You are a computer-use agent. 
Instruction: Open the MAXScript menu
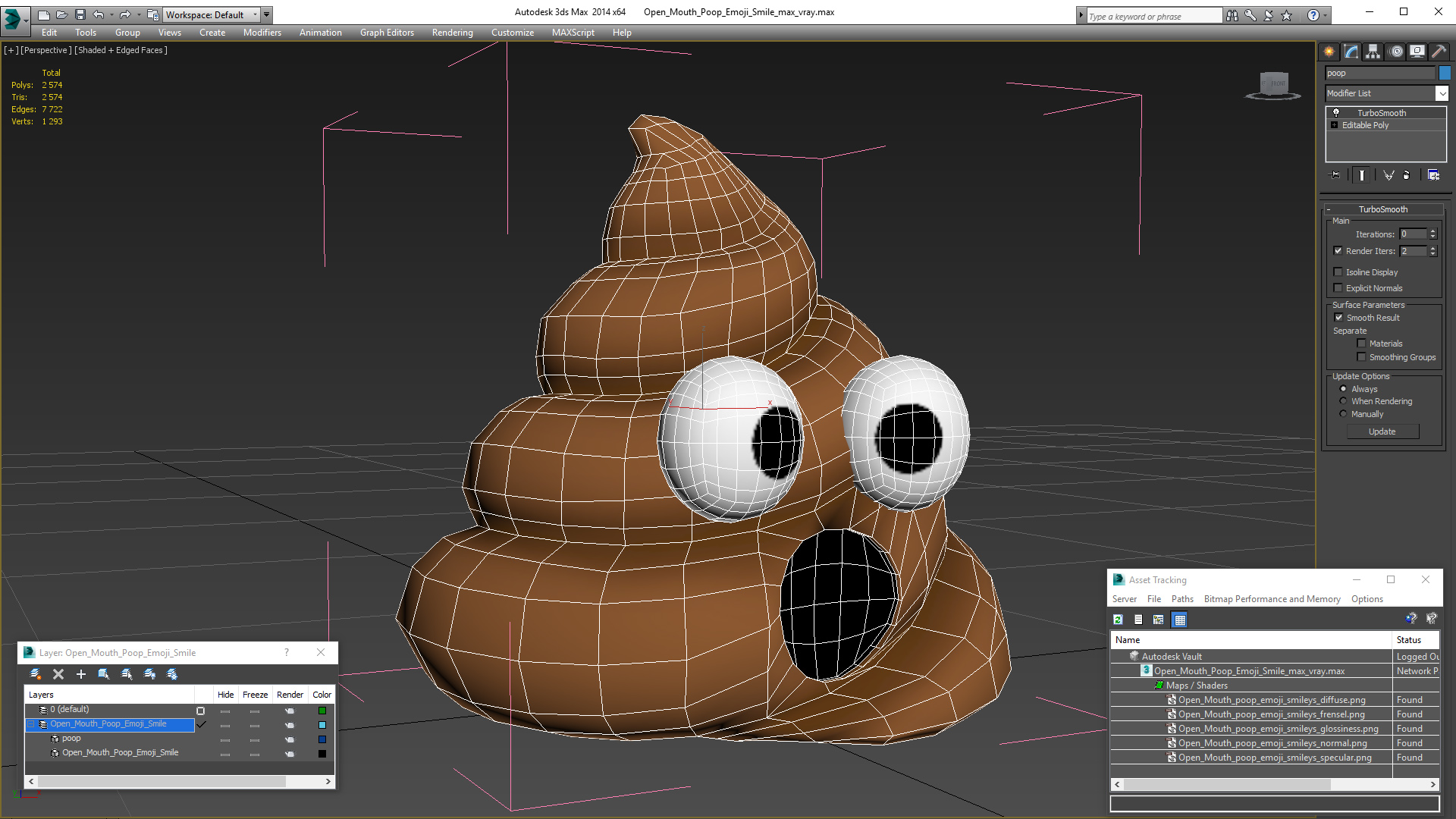click(573, 33)
